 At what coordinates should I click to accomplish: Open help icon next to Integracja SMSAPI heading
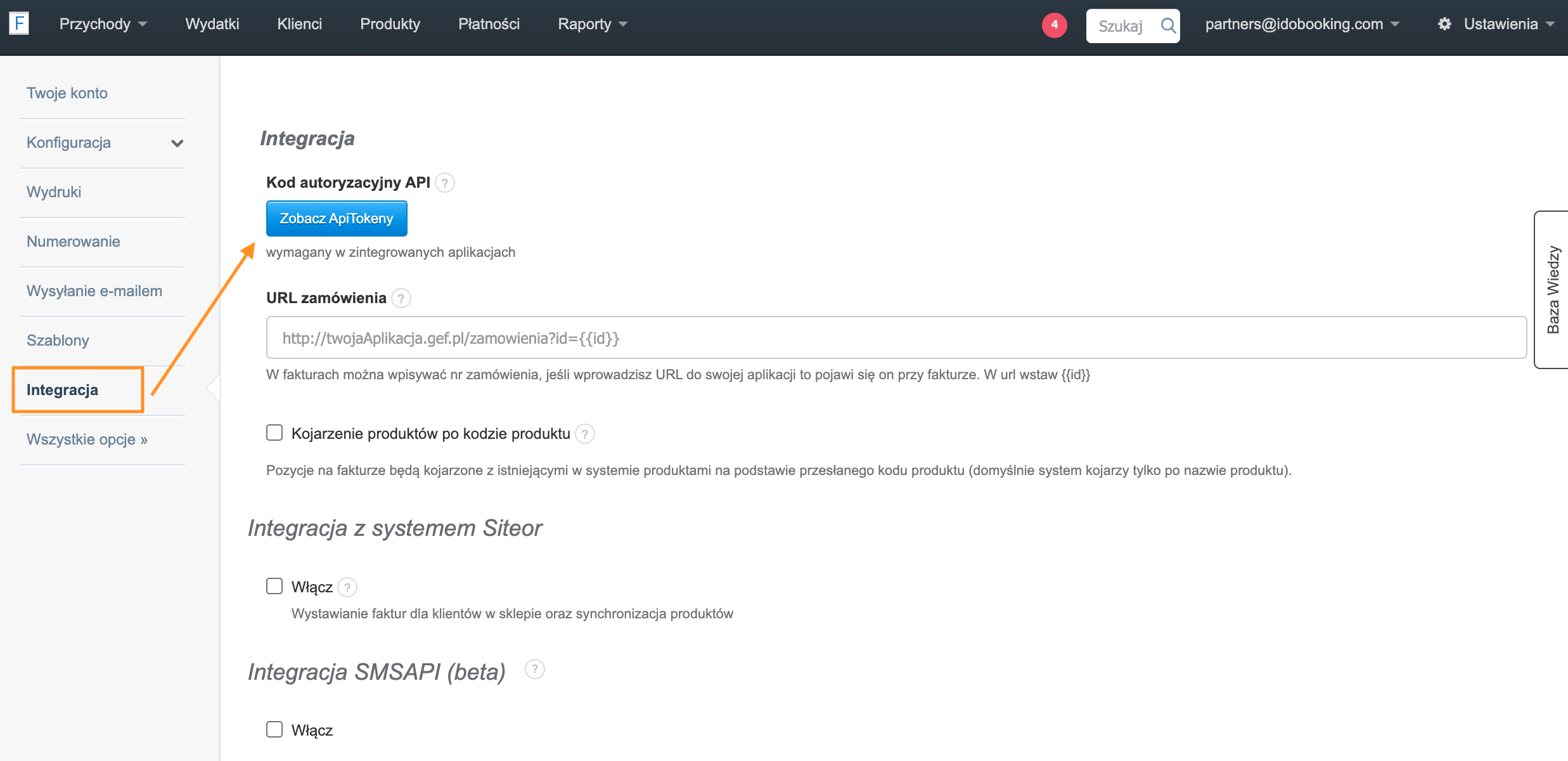point(535,670)
